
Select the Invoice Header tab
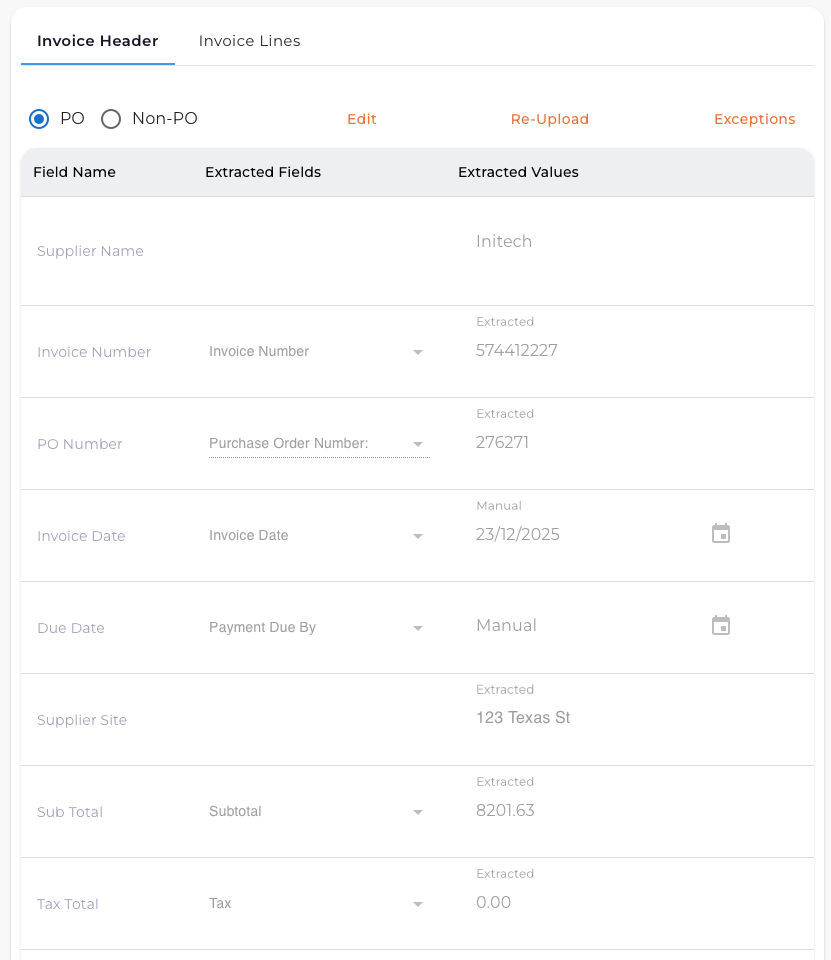(97, 40)
